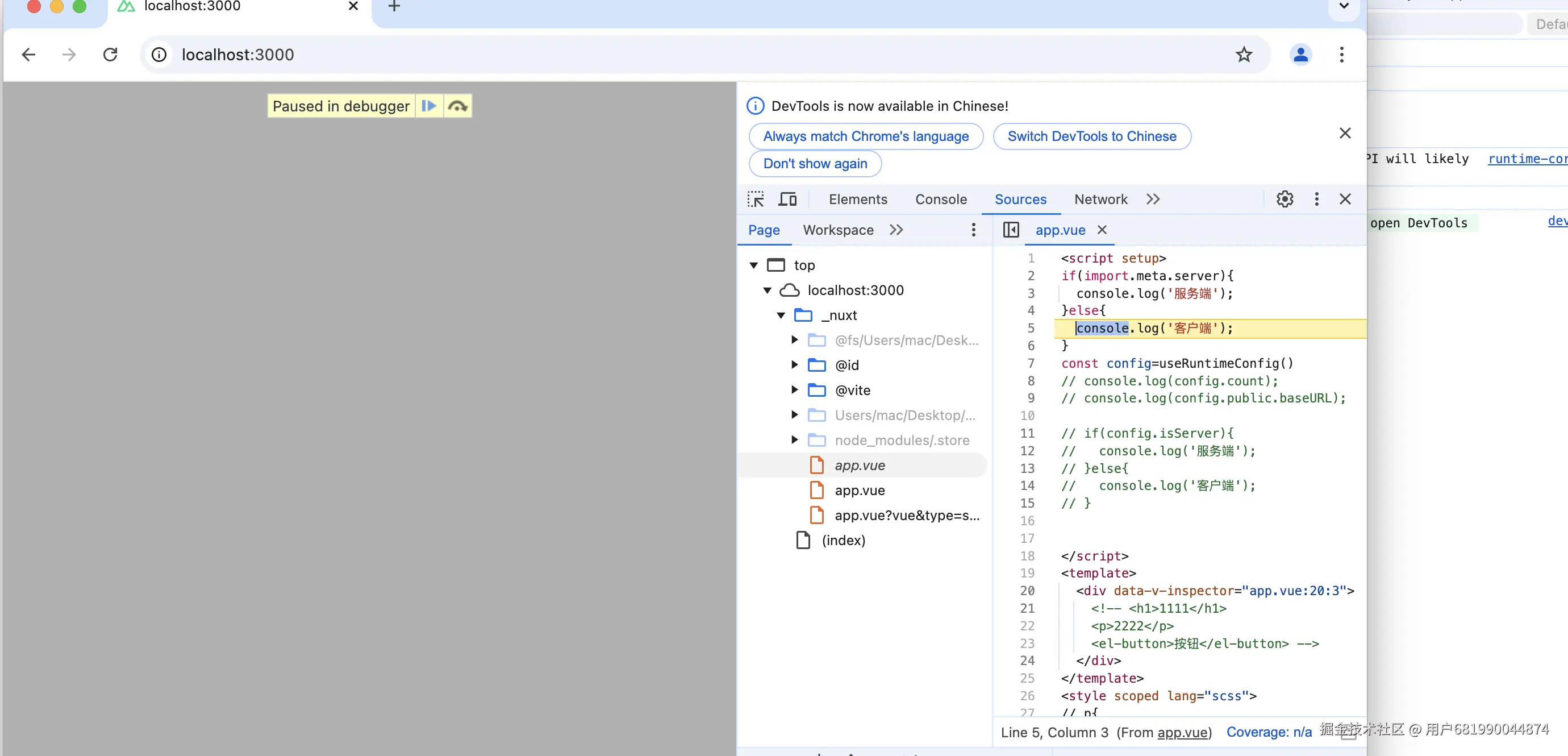
Task: Click Don't show again button
Action: point(815,164)
